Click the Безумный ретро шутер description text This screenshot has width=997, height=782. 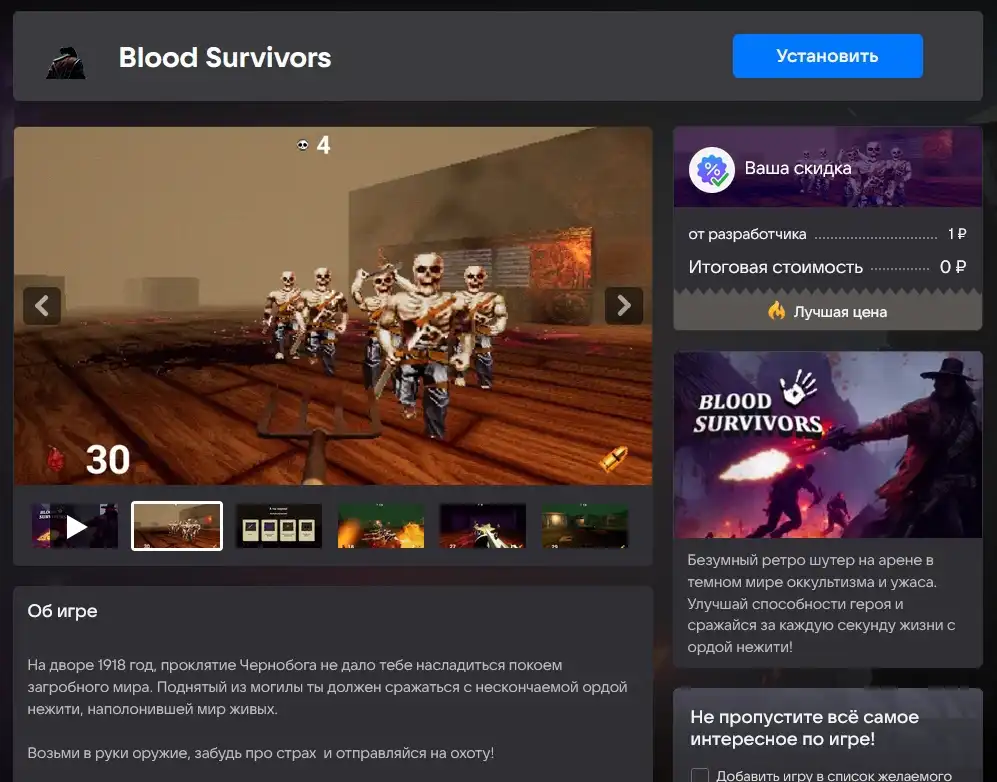tap(821, 603)
